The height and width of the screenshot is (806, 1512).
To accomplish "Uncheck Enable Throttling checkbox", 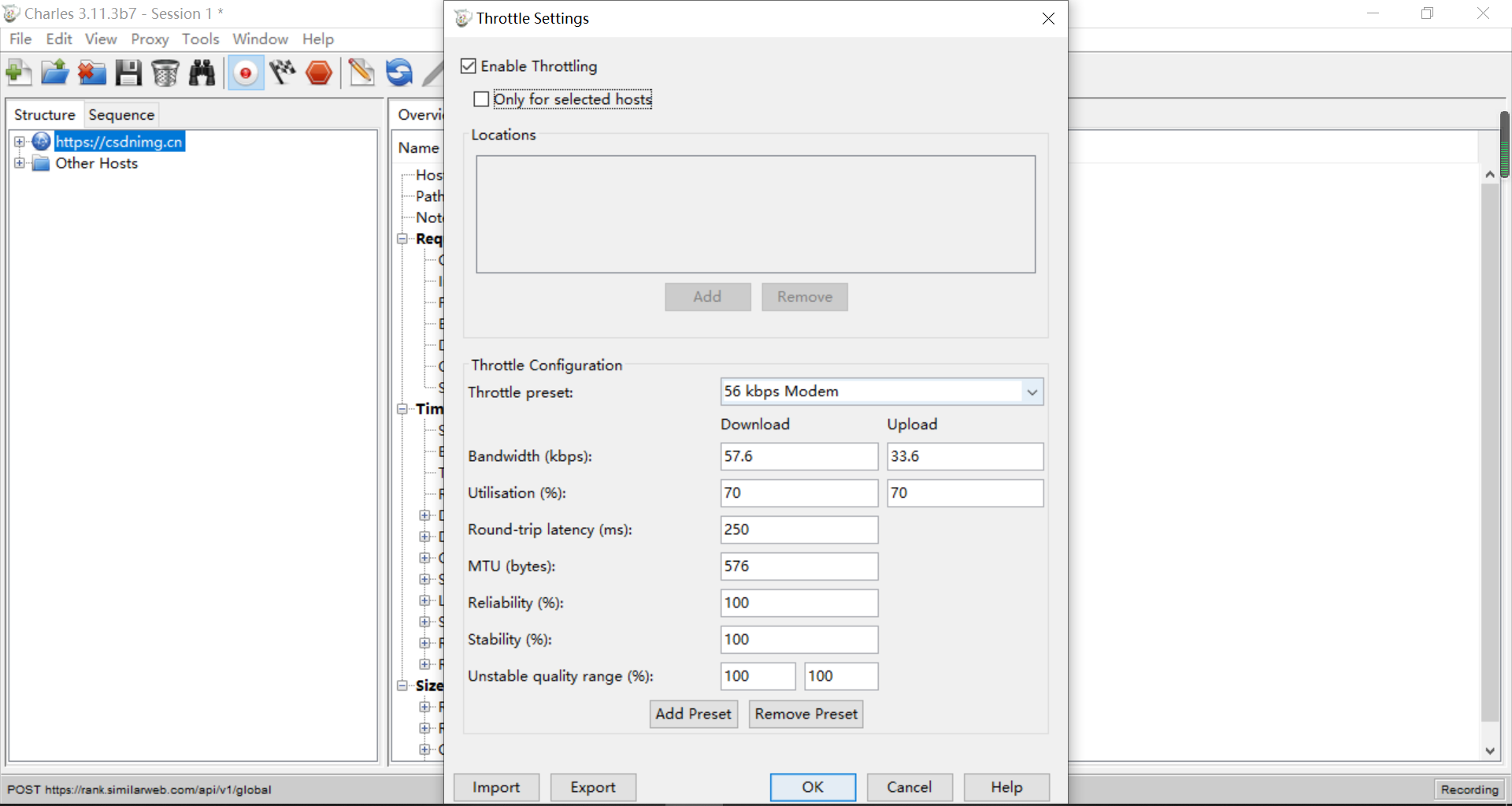I will tap(469, 66).
